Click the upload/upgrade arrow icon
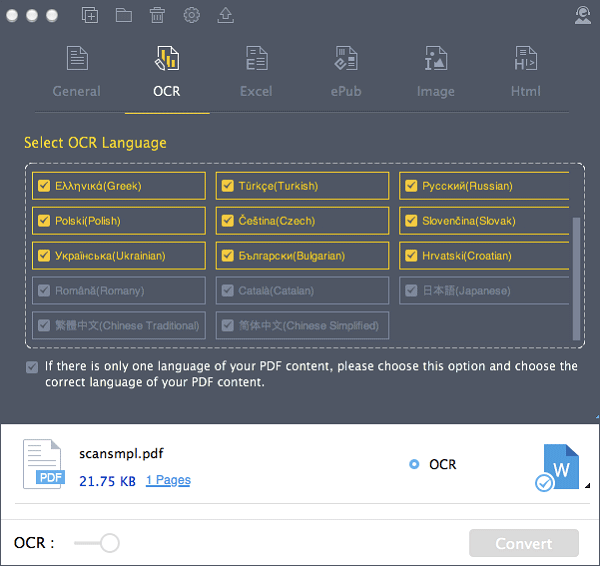The height and width of the screenshot is (566, 600). (225, 15)
